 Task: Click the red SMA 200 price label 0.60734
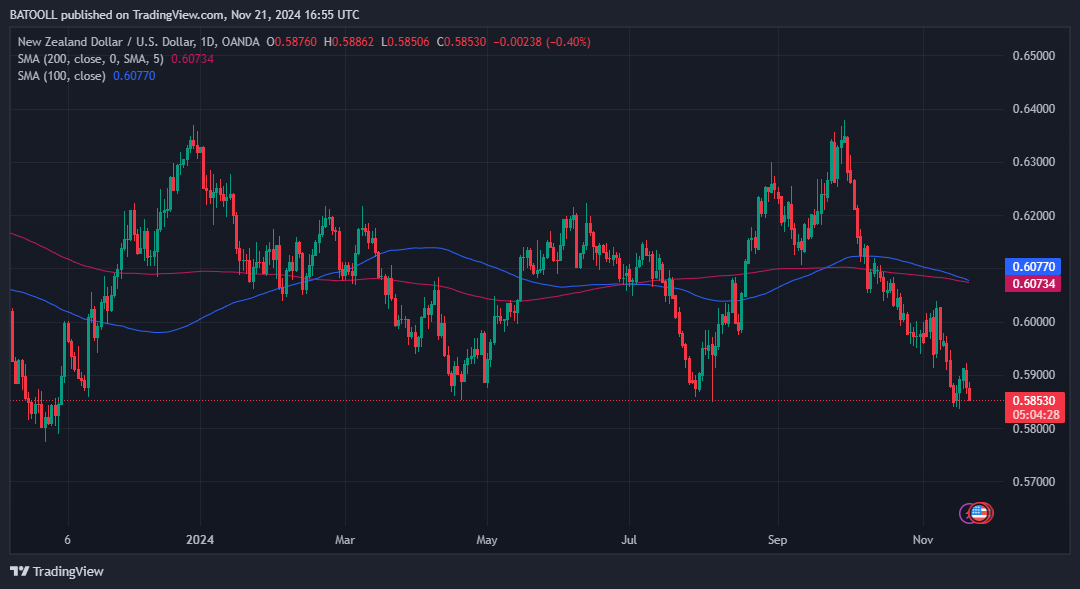(1033, 284)
